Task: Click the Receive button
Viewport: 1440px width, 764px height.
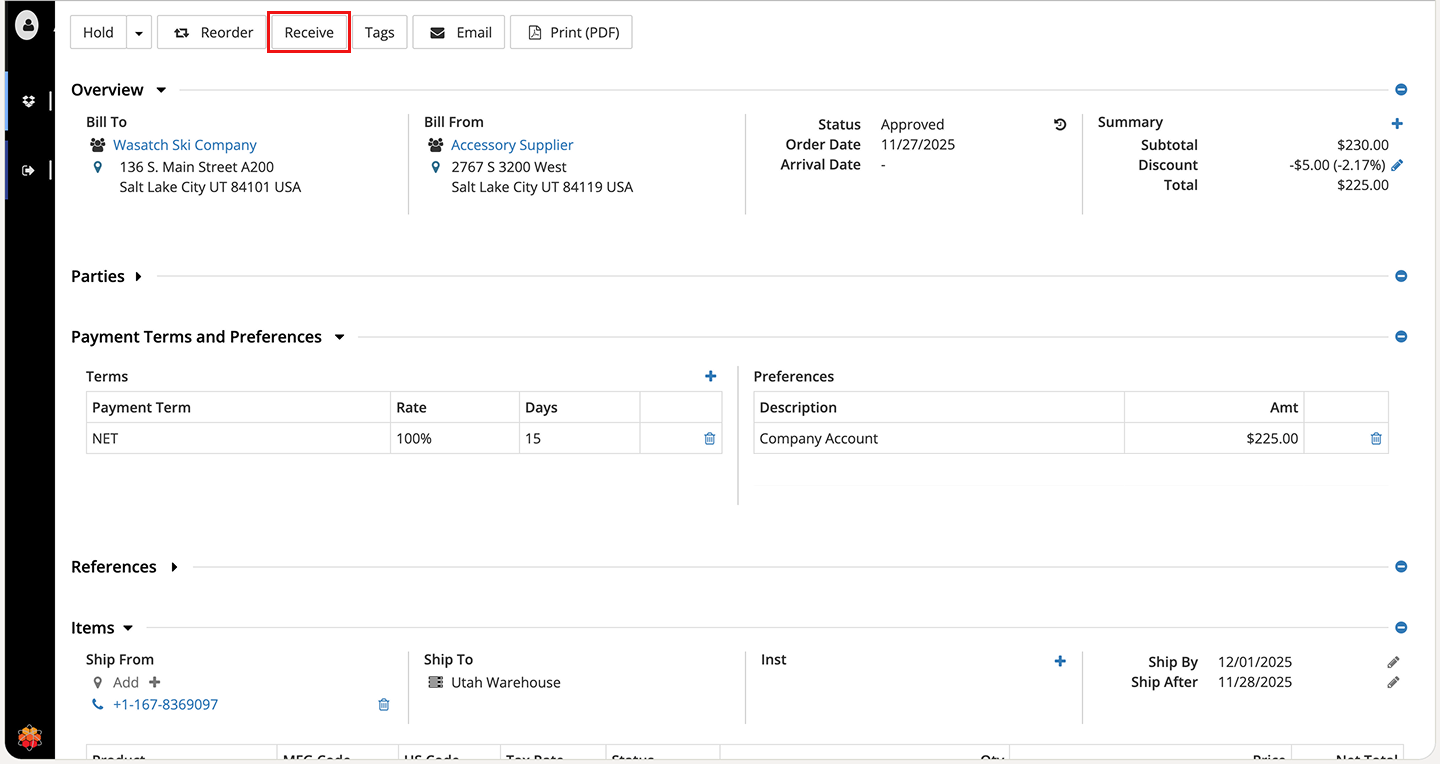Action: click(309, 33)
